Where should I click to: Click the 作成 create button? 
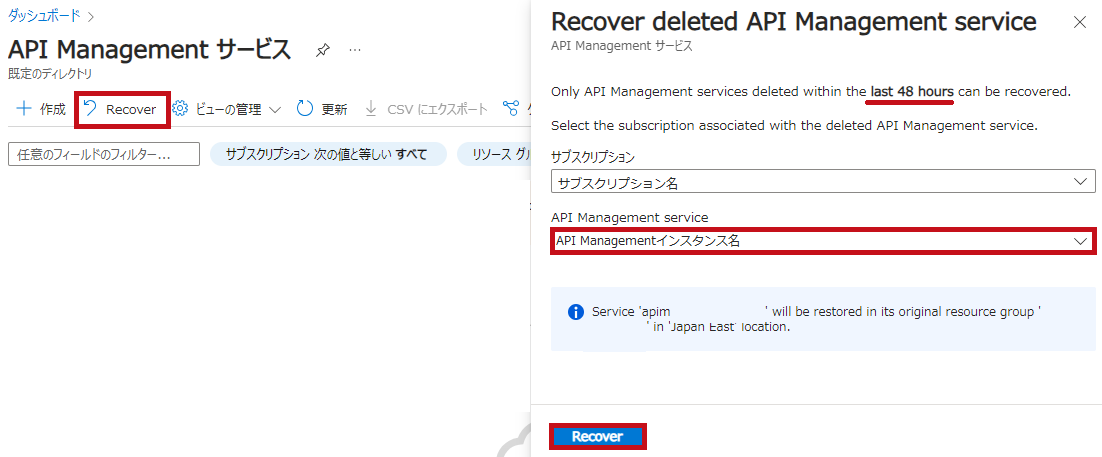coord(41,109)
